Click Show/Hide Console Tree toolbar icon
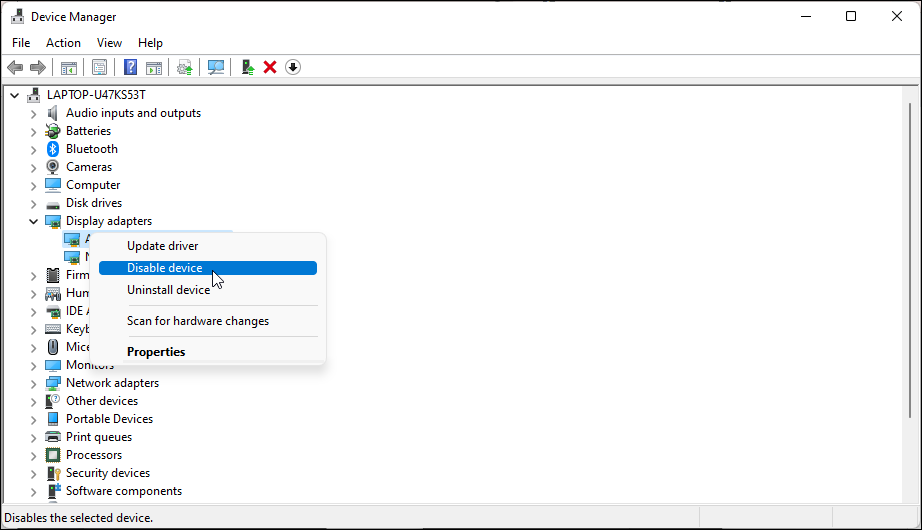The height and width of the screenshot is (530, 922). tap(69, 68)
